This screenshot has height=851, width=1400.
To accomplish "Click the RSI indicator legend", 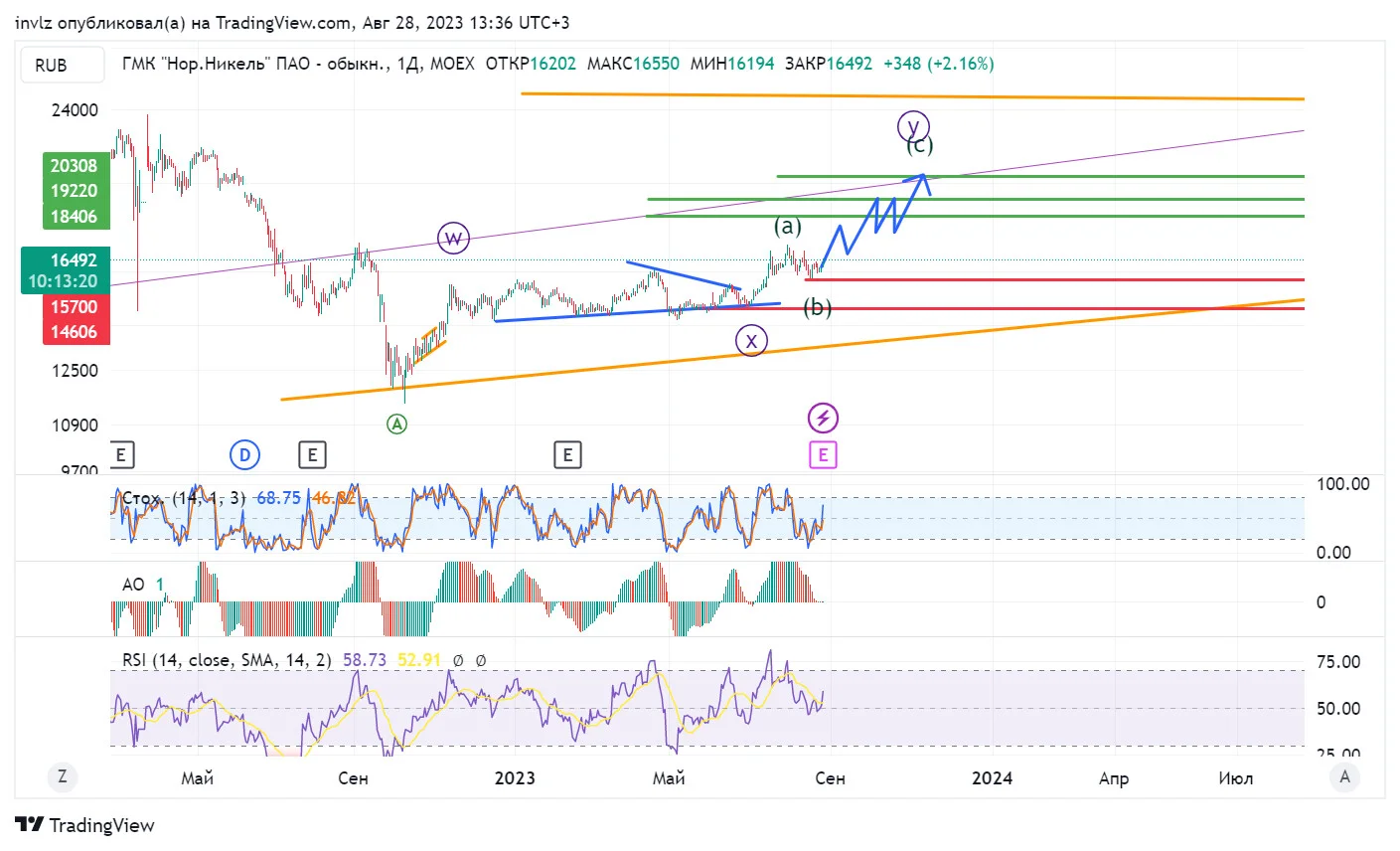I will (227, 660).
